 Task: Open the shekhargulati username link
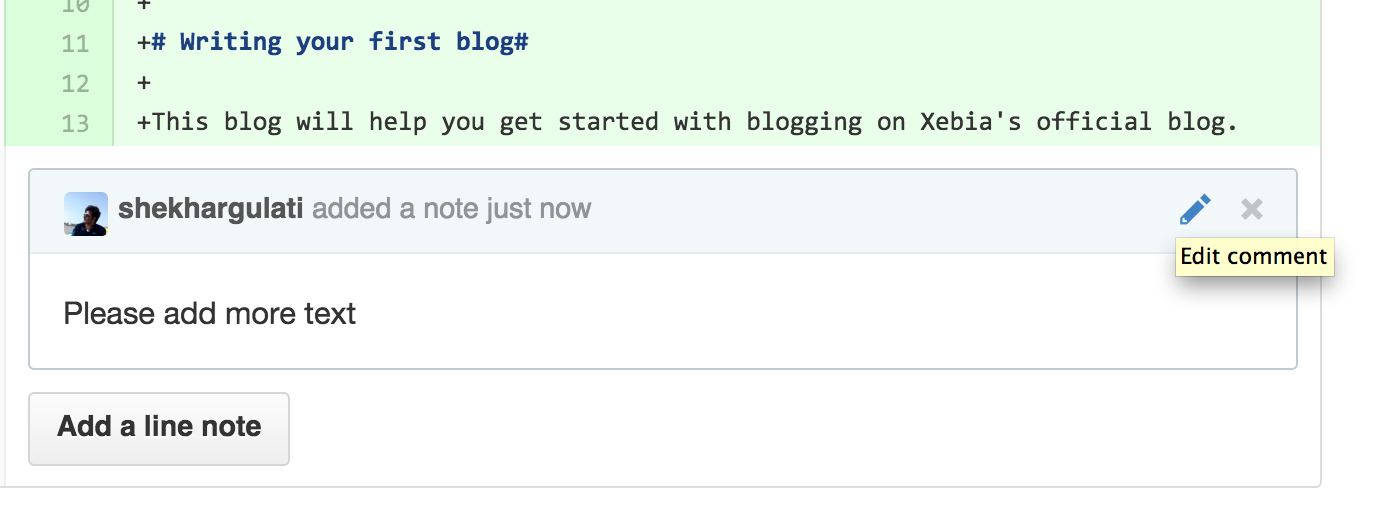[210, 209]
